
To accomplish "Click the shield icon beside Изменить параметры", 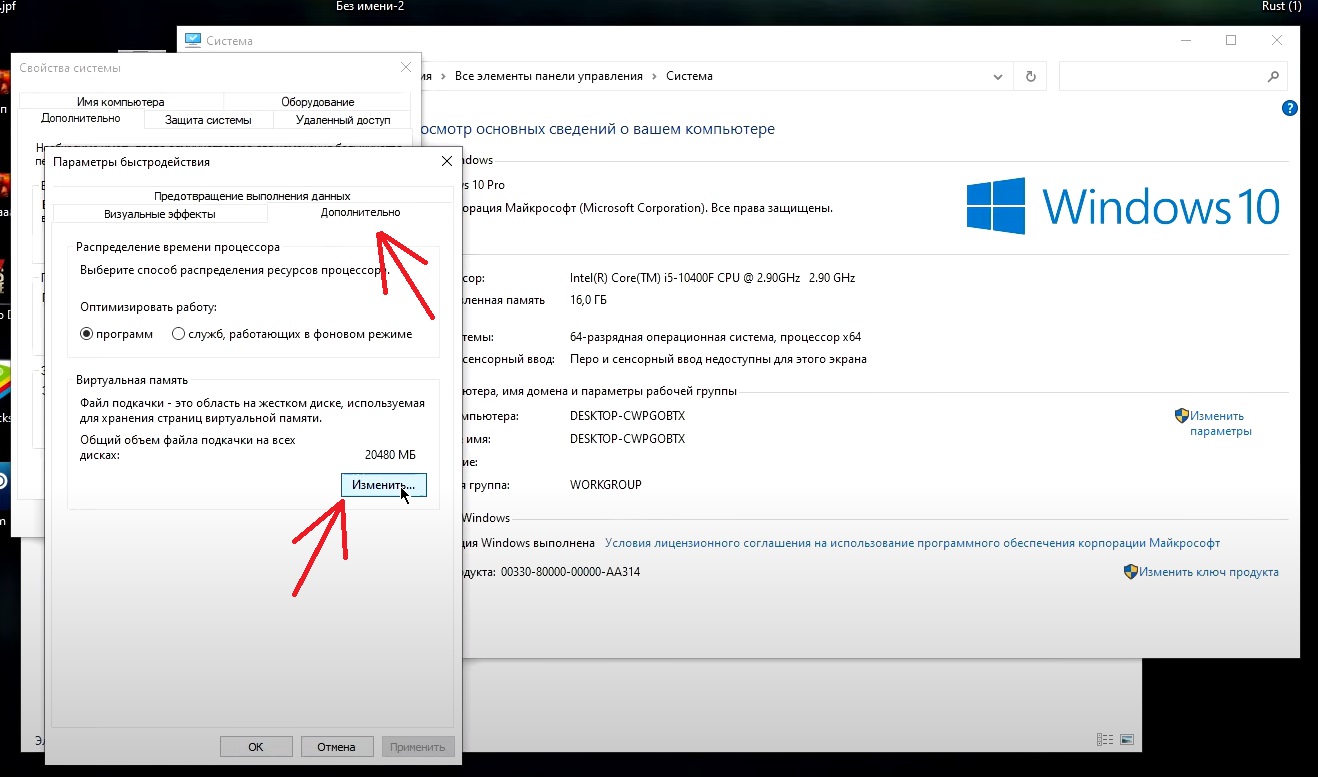I will coord(1181,415).
